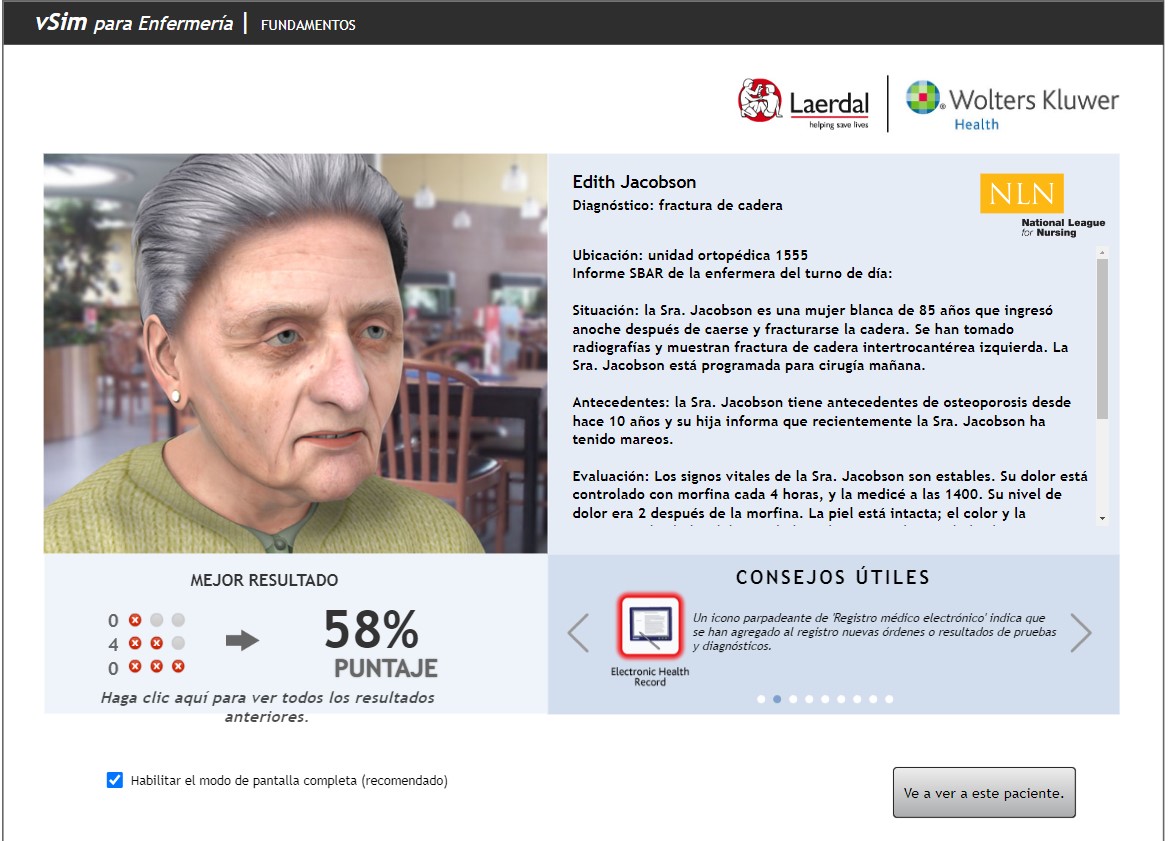Click Edith Jacobson's patient portrait
Viewport: 1168px width, 841px height.
295,350
